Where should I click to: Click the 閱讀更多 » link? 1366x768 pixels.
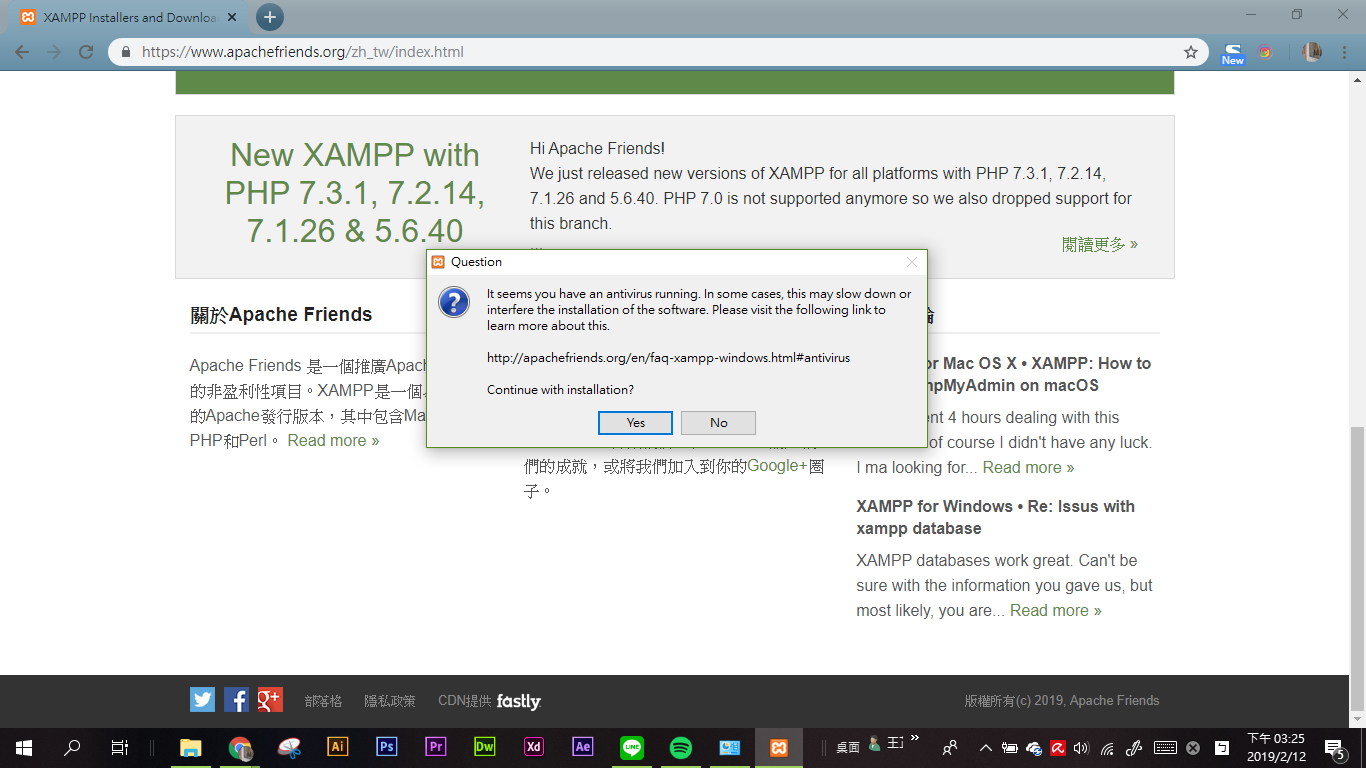tap(1100, 244)
